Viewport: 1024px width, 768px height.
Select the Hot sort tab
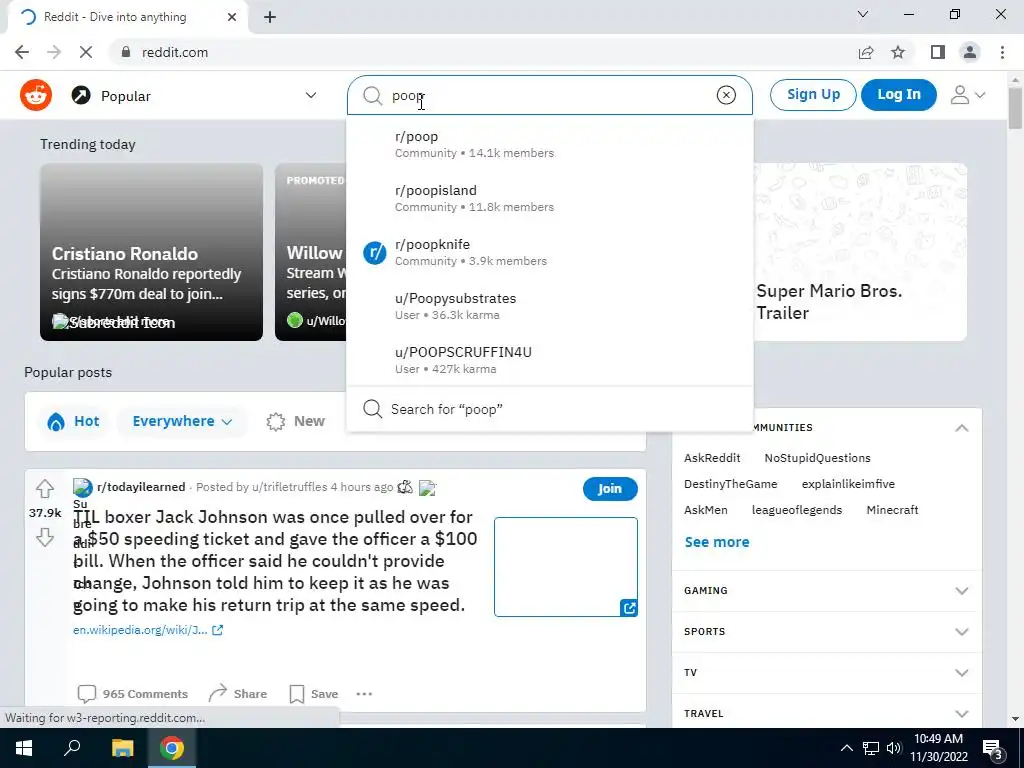[73, 421]
